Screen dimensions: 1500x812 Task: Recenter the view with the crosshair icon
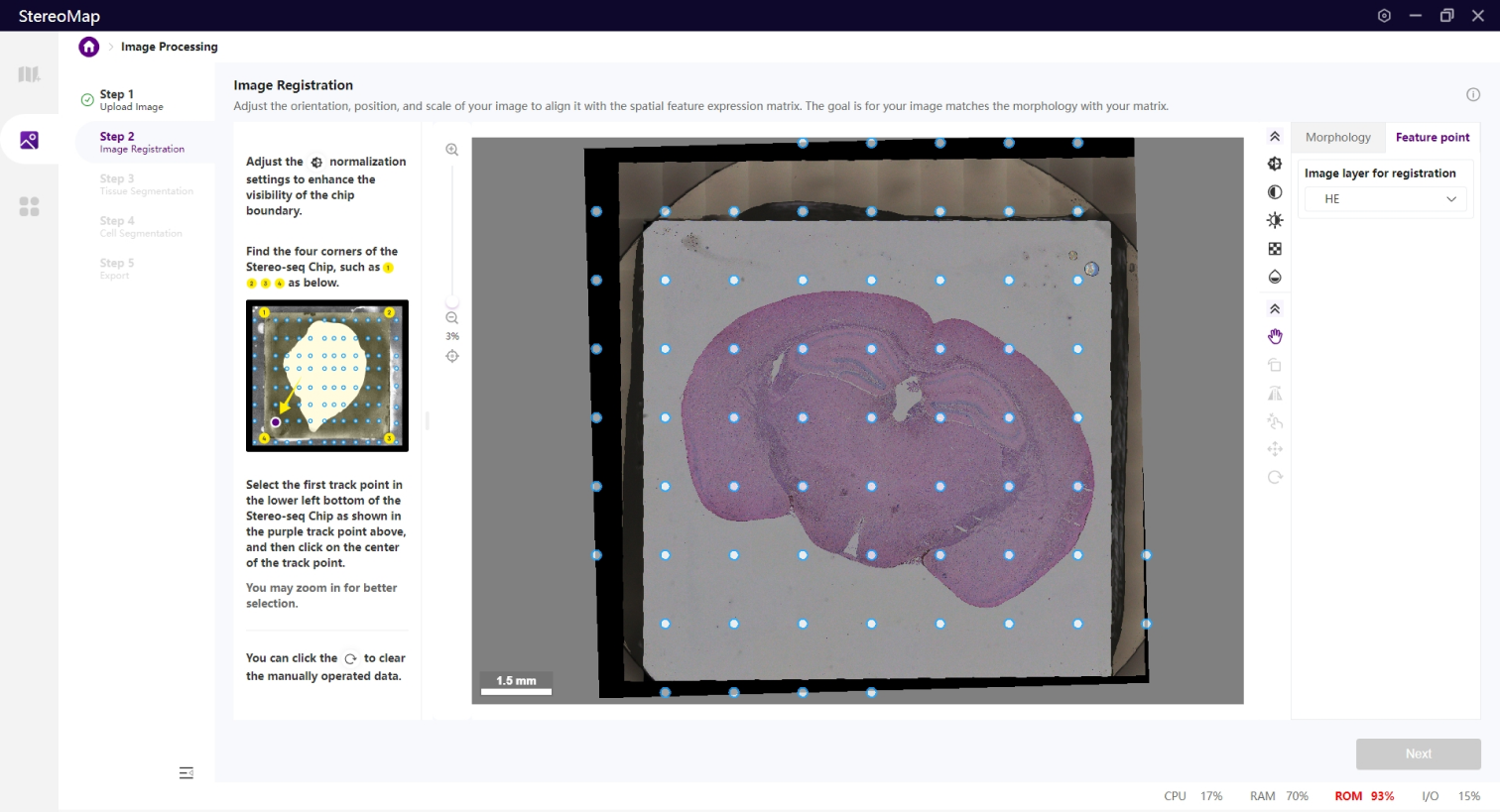point(452,356)
